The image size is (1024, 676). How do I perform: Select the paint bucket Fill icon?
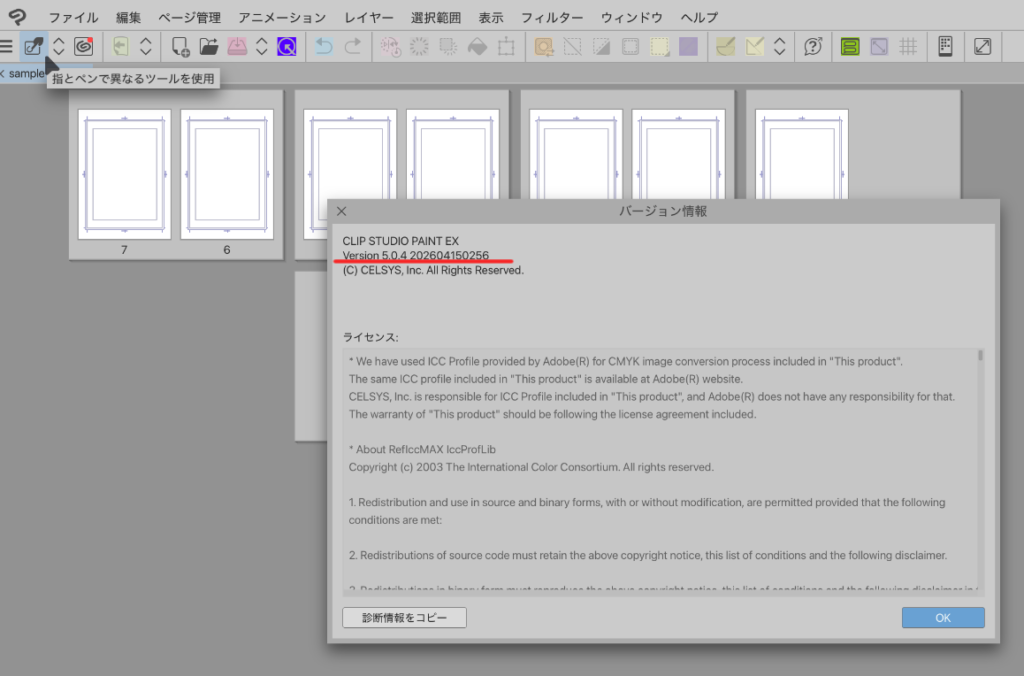(x=477, y=46)
